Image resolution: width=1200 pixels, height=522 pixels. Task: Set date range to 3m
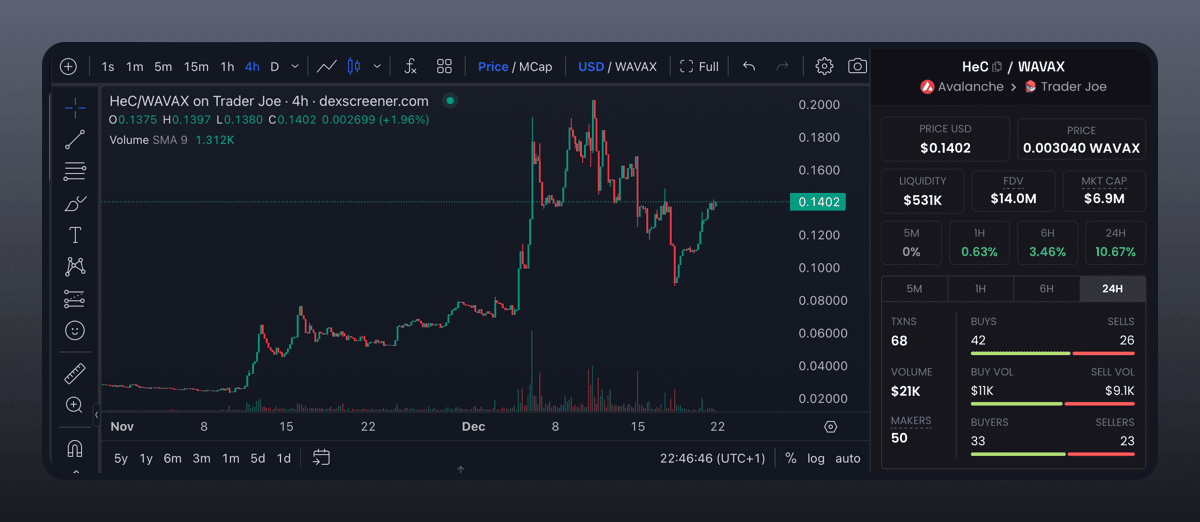[x=201, y=458]
